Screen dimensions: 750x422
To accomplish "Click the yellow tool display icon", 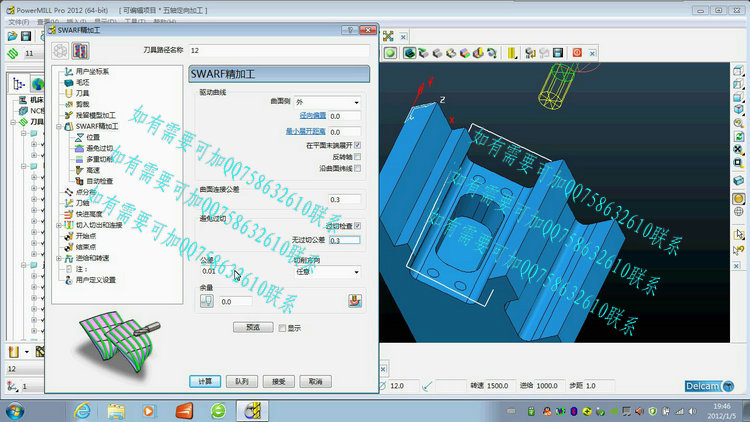I will tap(511, 53).
